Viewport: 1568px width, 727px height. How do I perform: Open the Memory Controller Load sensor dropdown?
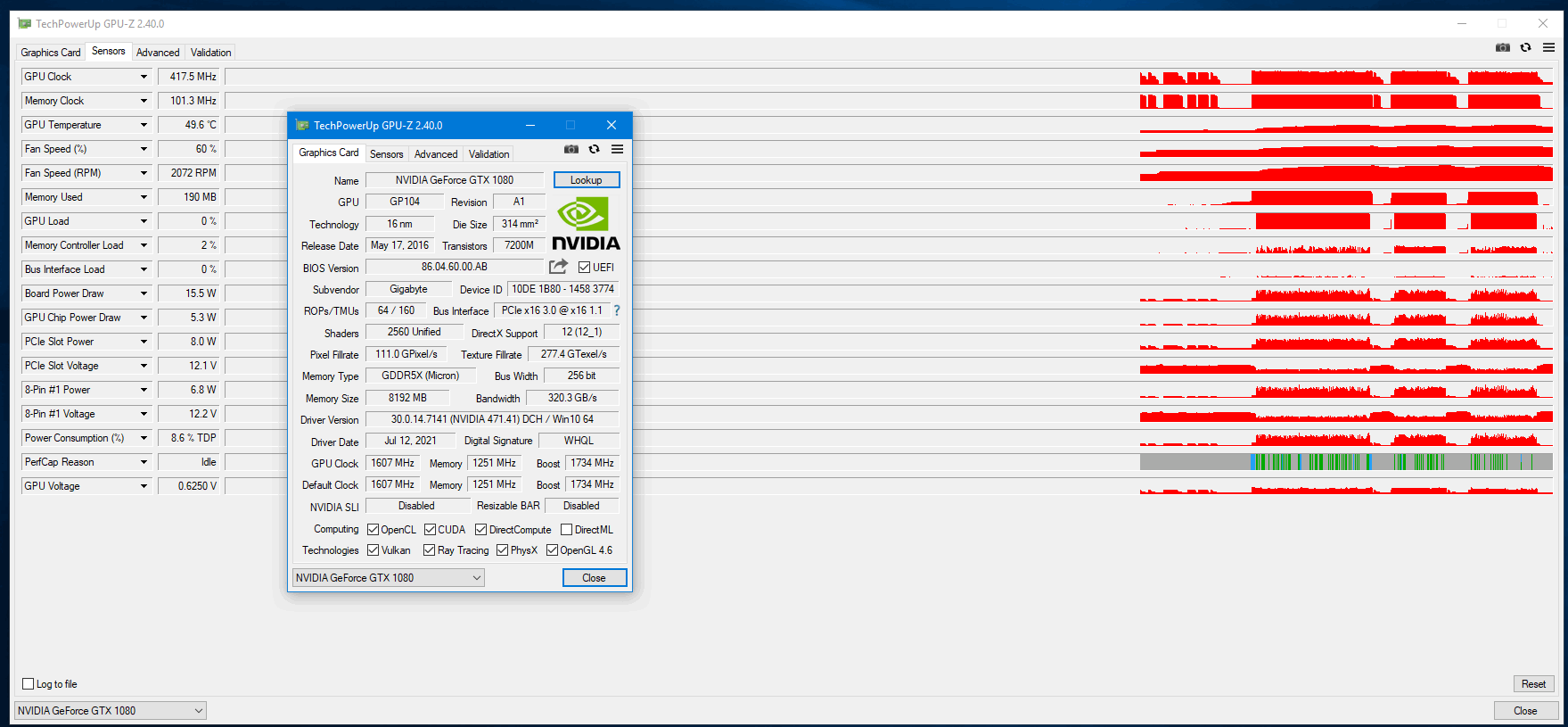coord(144,245)
